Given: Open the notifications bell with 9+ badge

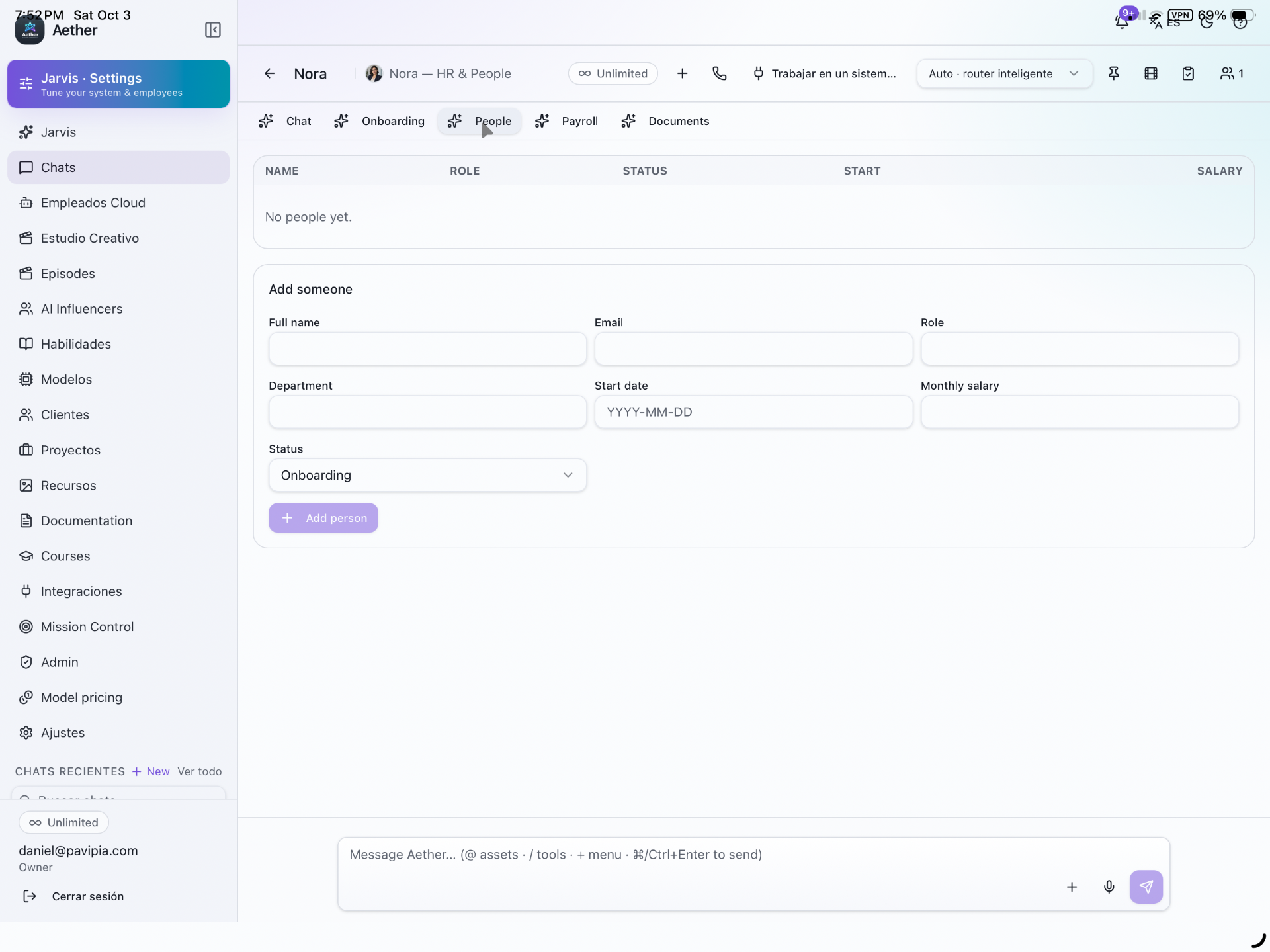Looking at the screenshot, I should [x=1122, y=21].
